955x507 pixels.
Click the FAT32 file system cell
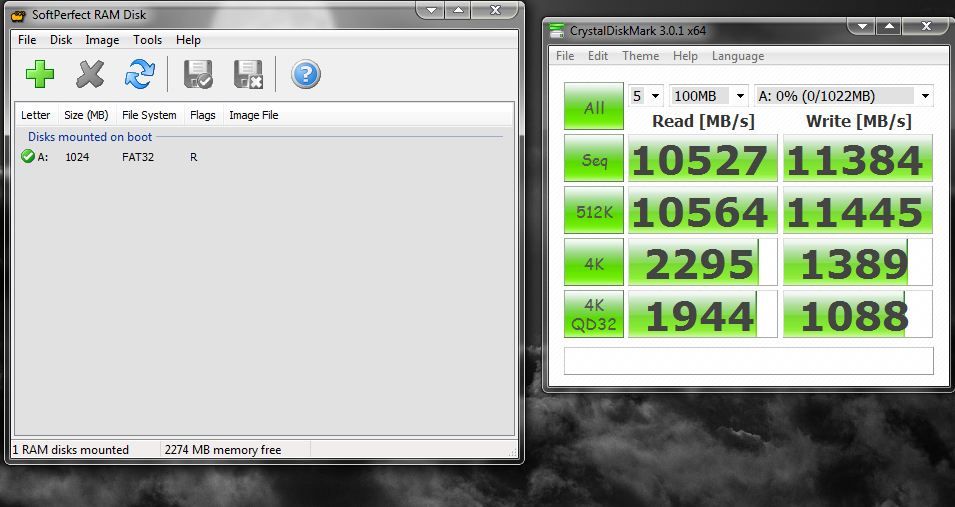coord(138,157)
